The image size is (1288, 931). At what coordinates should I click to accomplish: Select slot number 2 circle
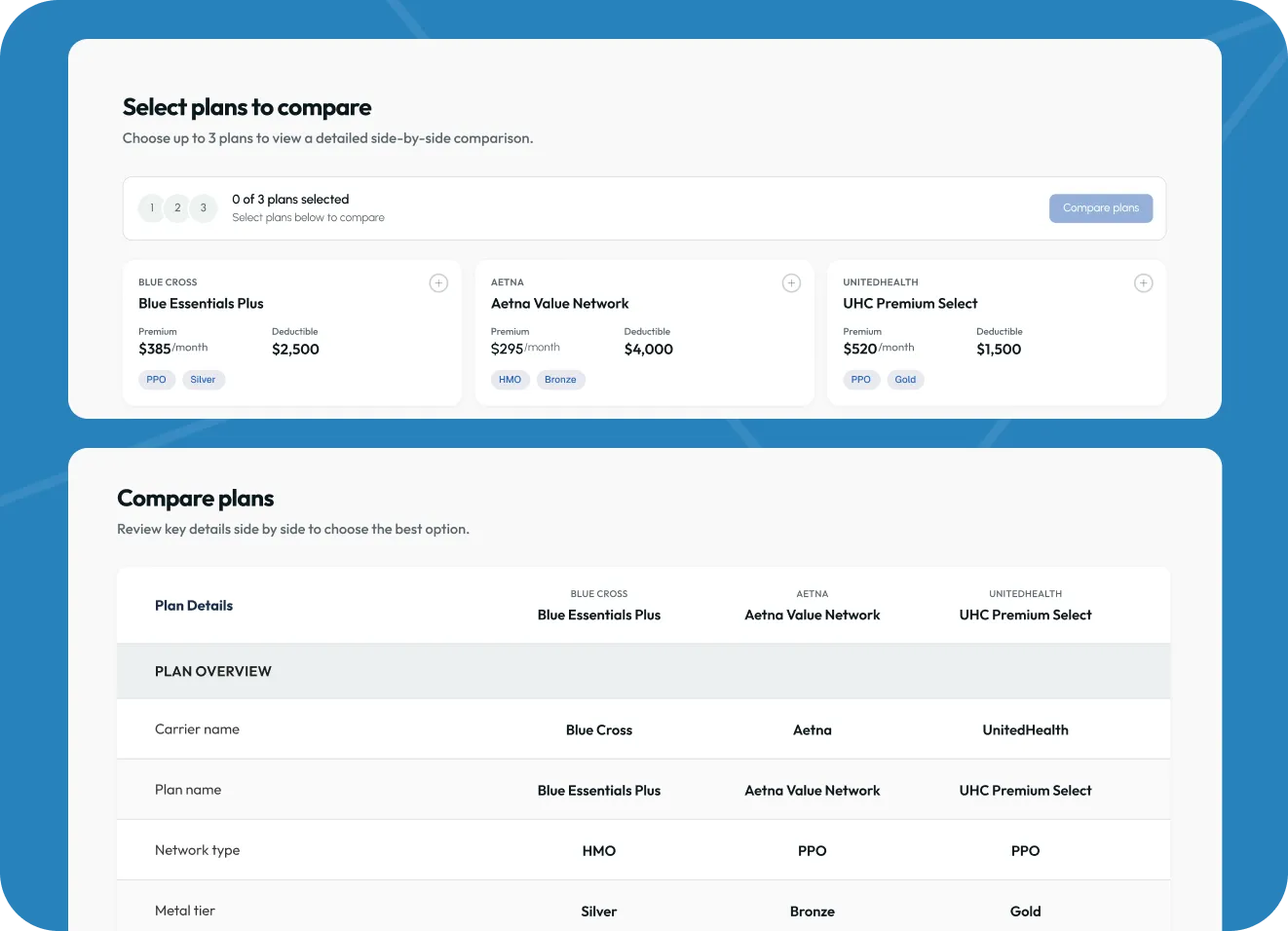click(177, 208)
